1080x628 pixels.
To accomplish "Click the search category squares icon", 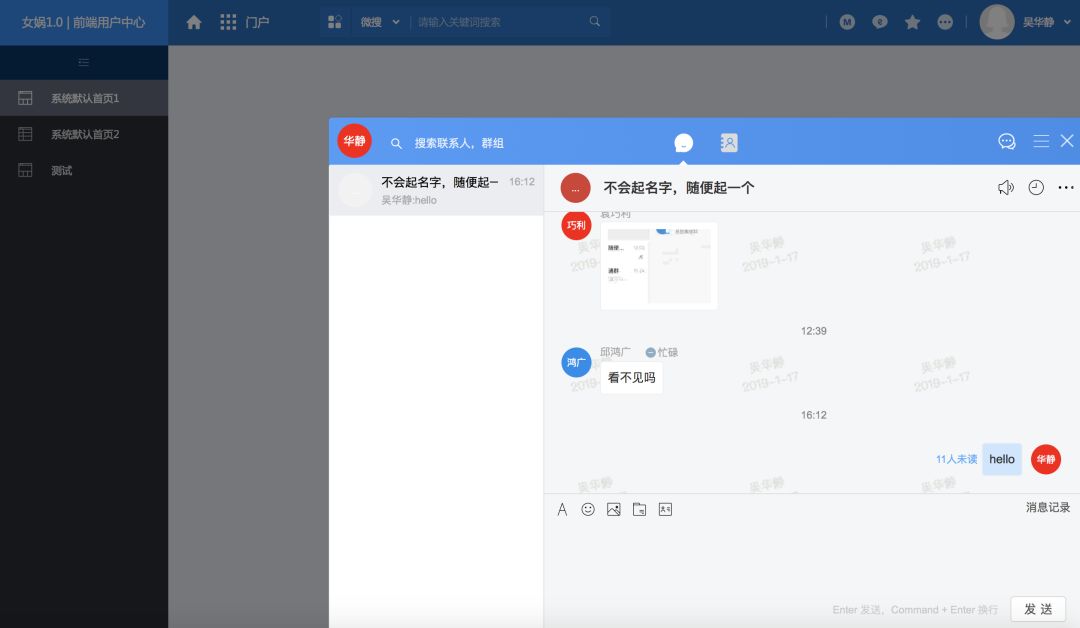I will pyautogui.click(x=335, y=22).
